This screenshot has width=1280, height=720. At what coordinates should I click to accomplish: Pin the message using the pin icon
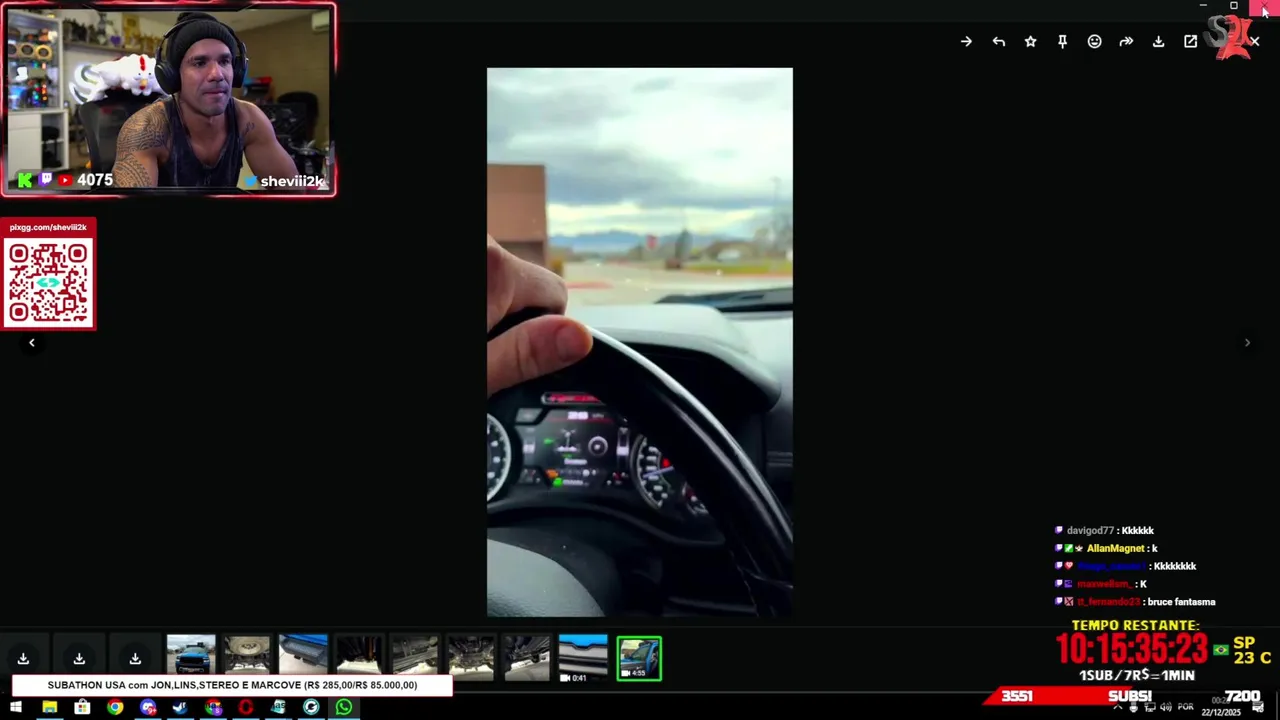tap(1062, 42)
